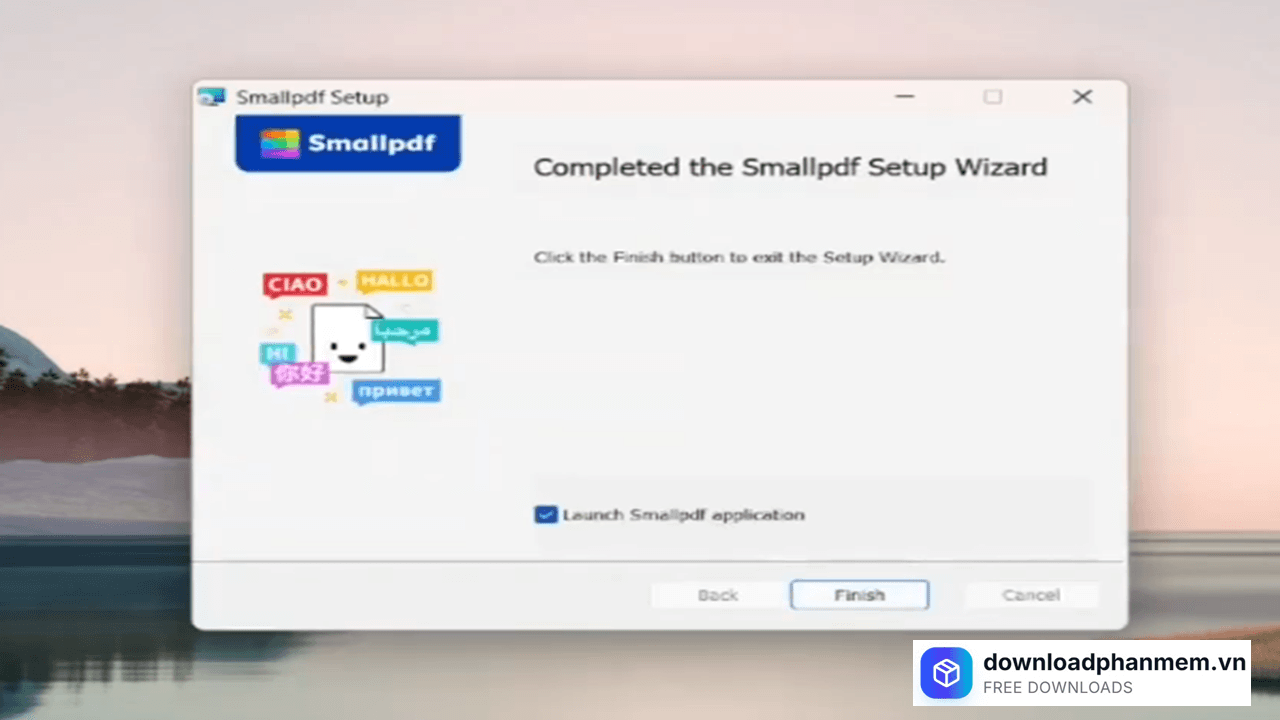
Task: Click the Cancel button
Action: [x=1031, y=595]
